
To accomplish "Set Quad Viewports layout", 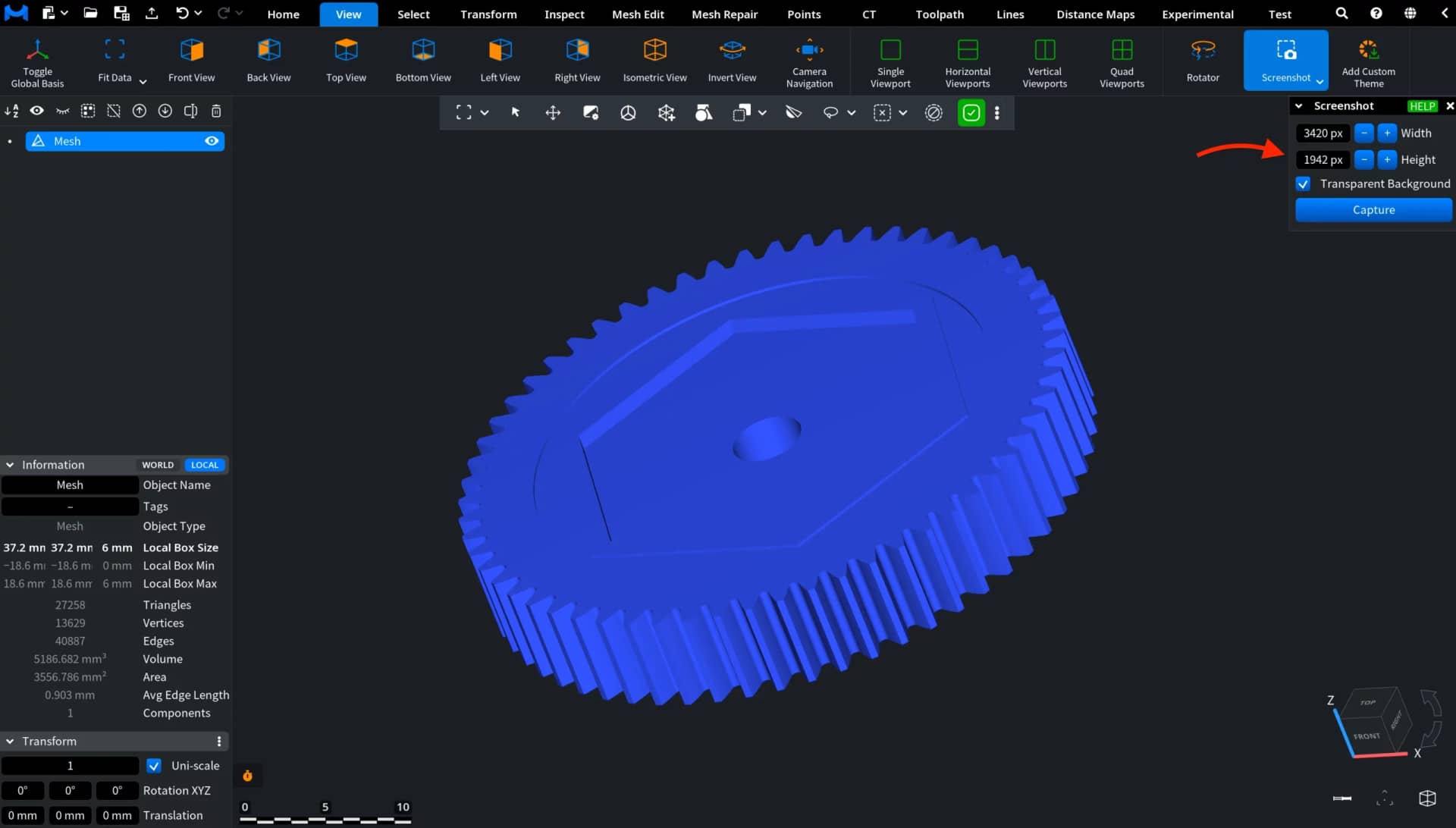I will tap(1122, 62).
